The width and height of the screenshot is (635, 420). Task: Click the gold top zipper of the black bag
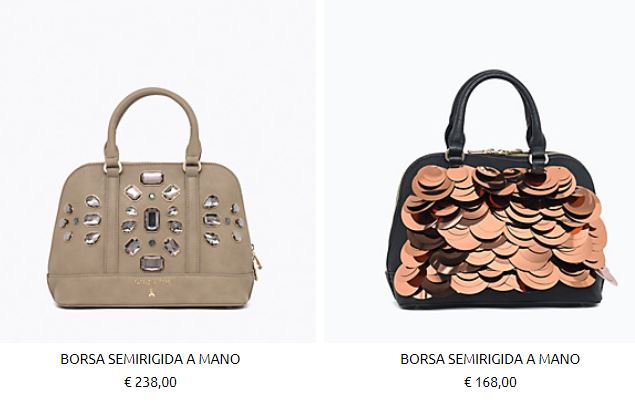tap(498, 151)
